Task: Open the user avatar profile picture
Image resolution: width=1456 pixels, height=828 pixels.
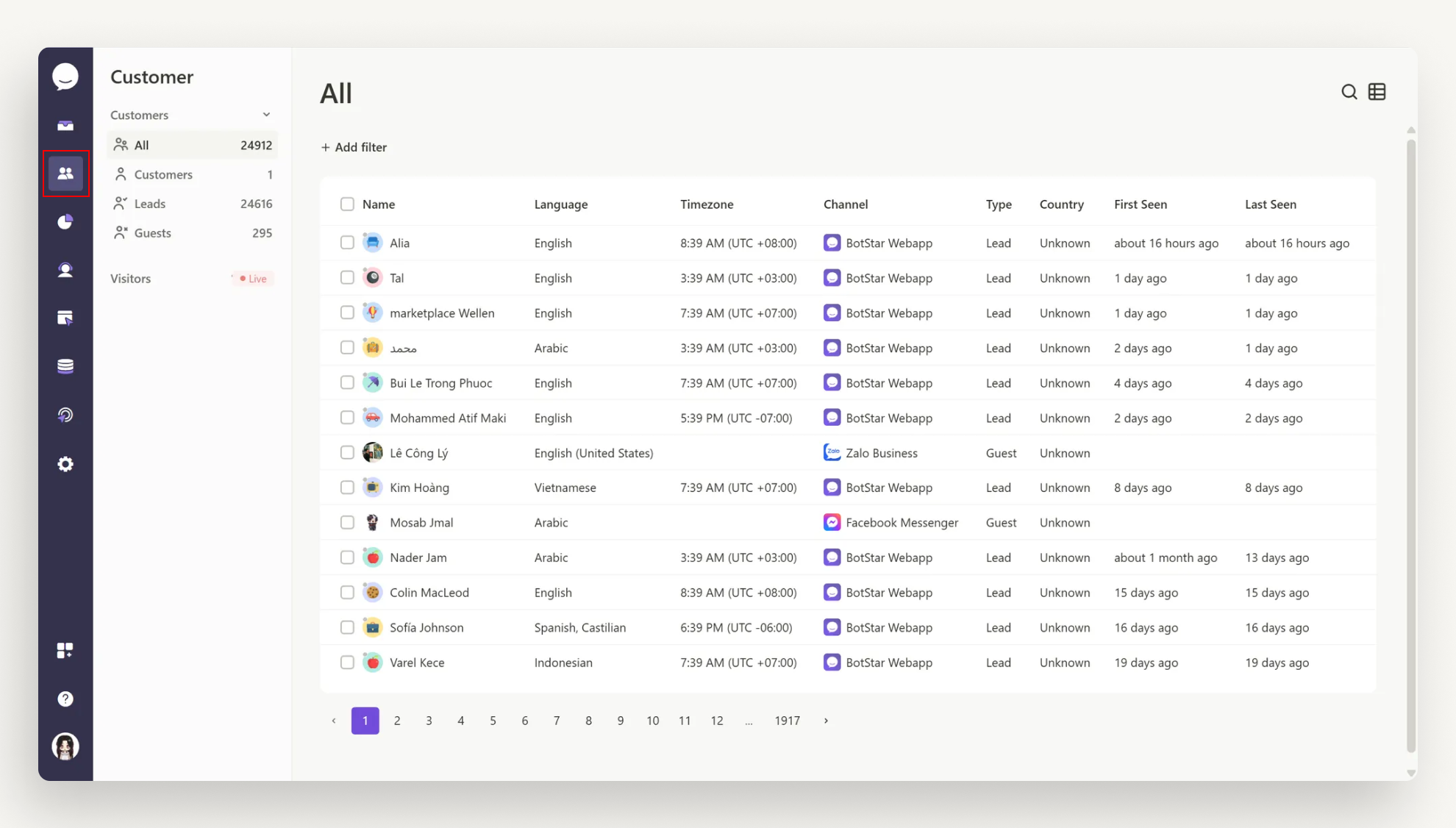Action: [x=65, y=746]
